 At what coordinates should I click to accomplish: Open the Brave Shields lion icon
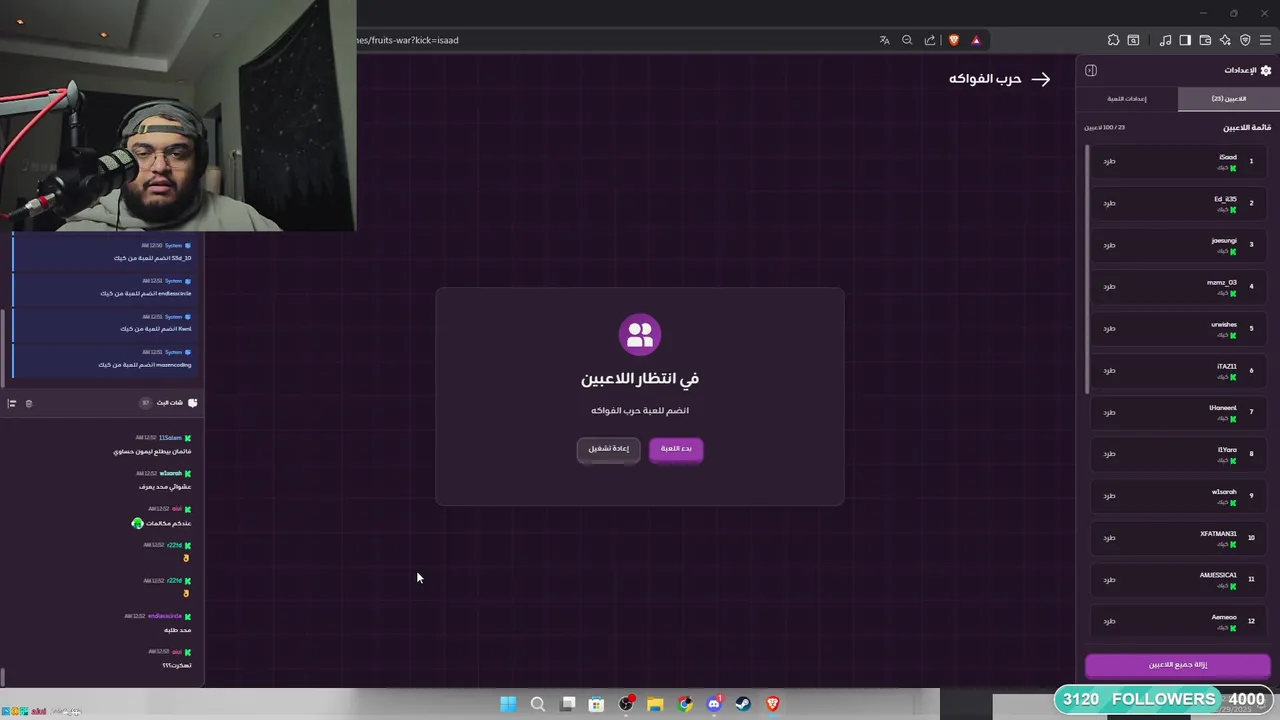pos(953,40)
